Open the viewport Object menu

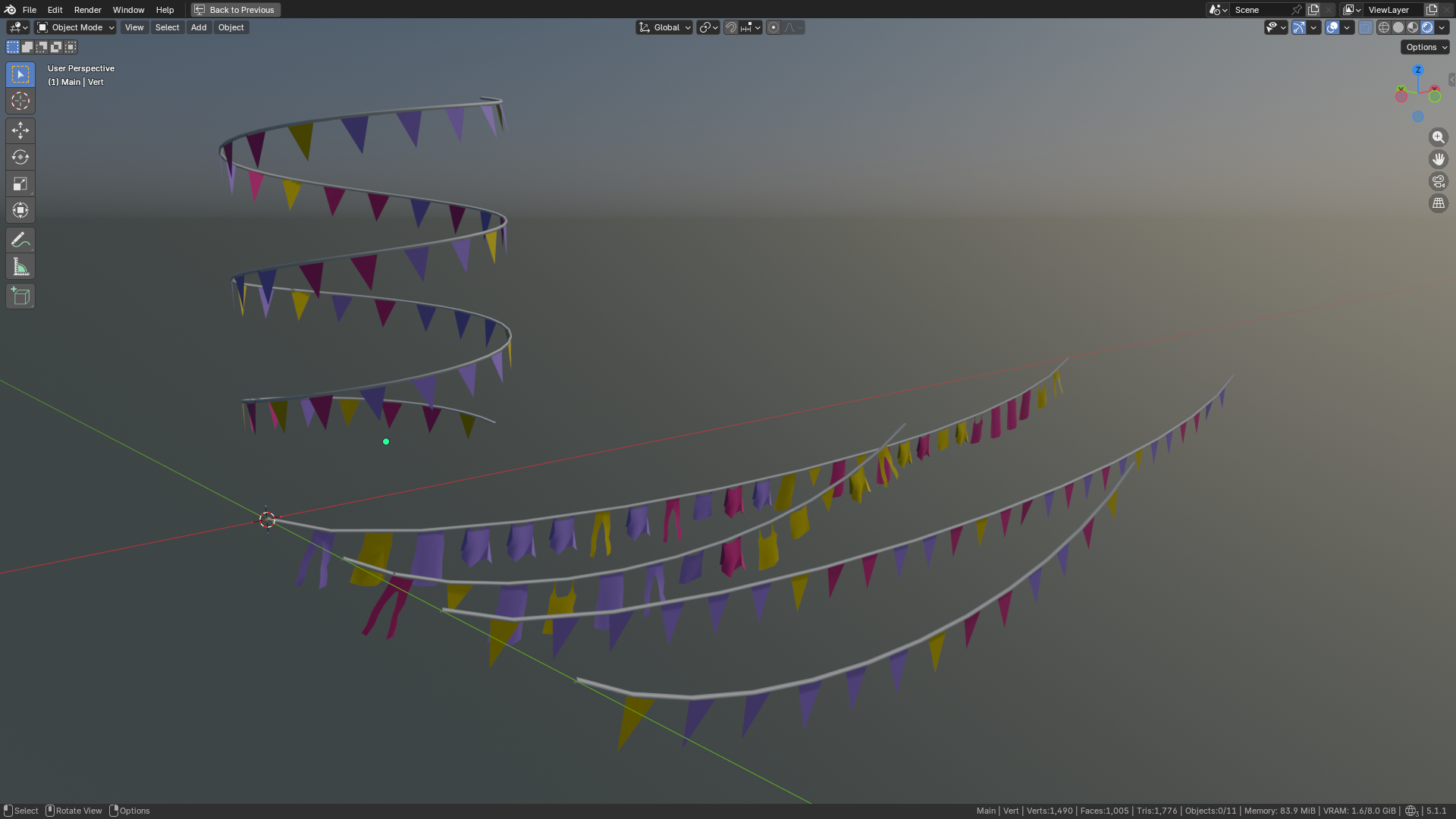point(231,27)
